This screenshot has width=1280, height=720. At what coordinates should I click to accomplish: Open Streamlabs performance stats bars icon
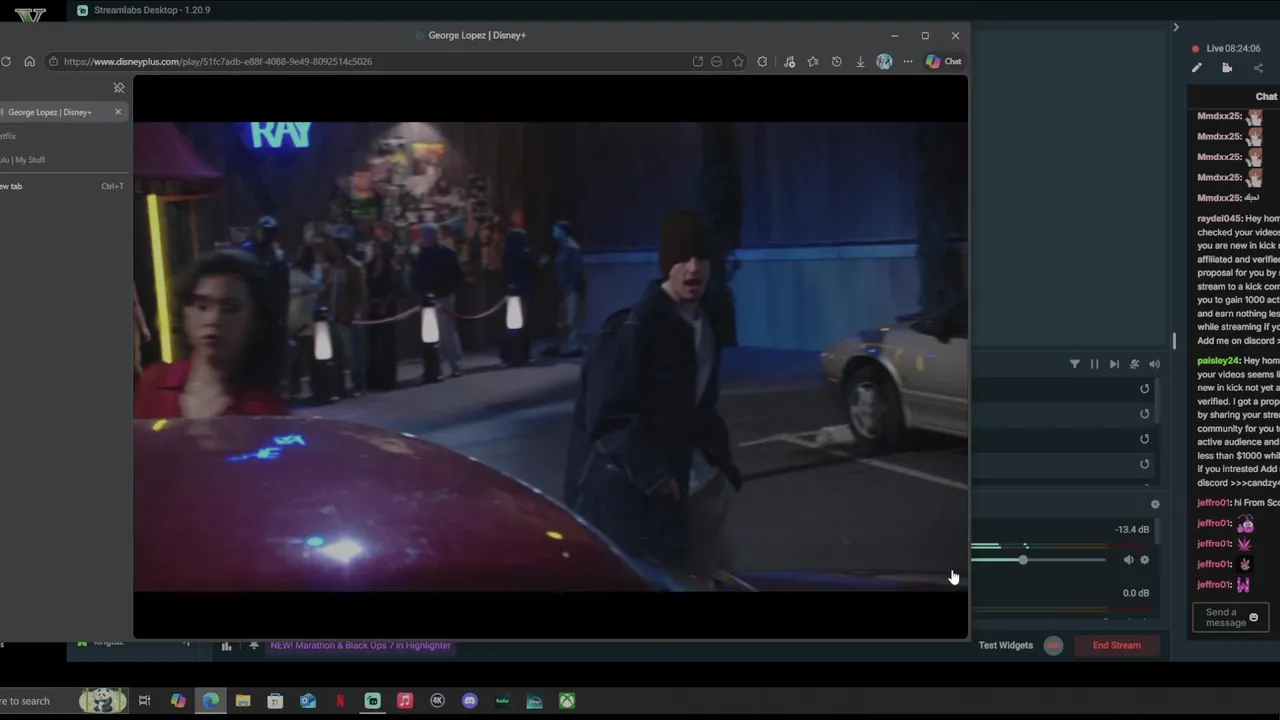(227, 646)
